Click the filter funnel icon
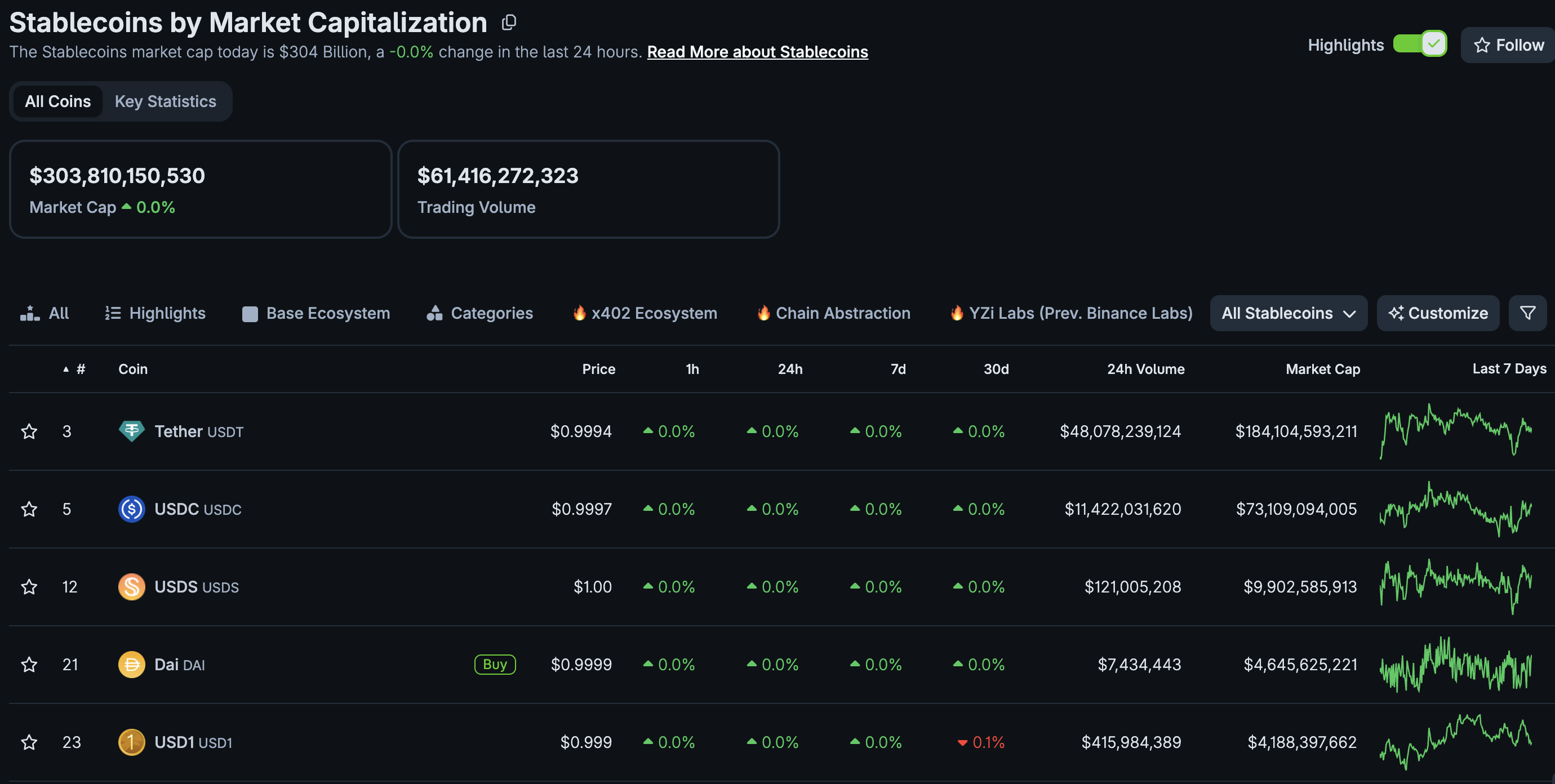Viewport: 1555px width, 784px height. (1527, 313)
